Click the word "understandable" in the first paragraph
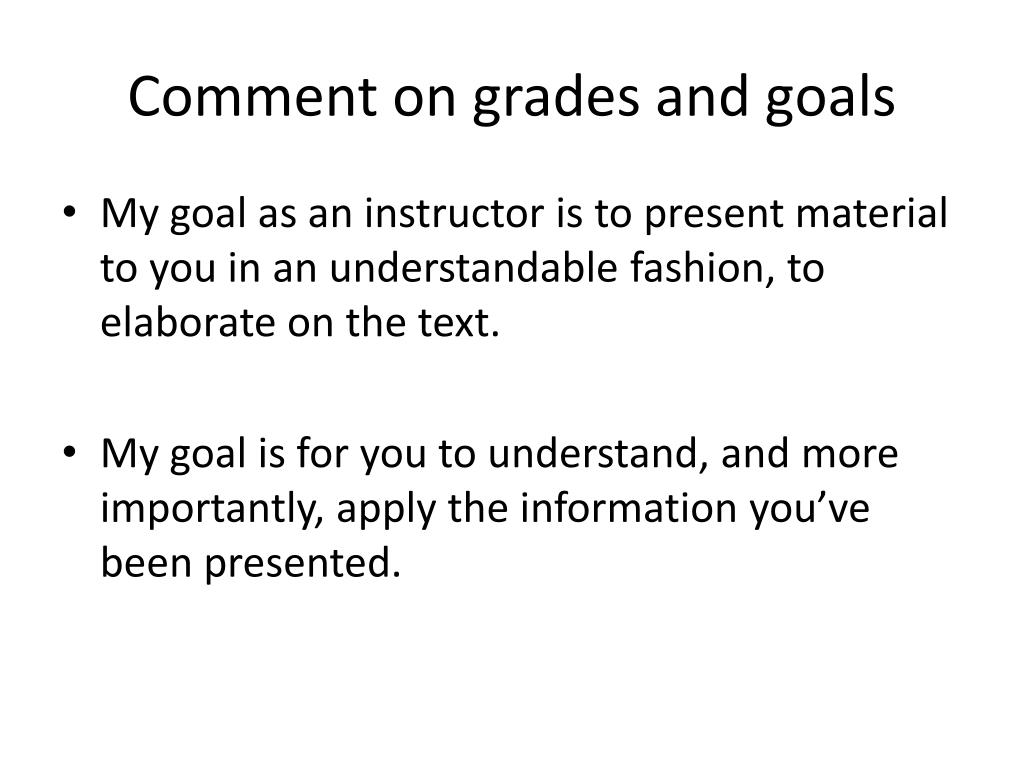1024x768 pixels. click(x=473, y=268)
